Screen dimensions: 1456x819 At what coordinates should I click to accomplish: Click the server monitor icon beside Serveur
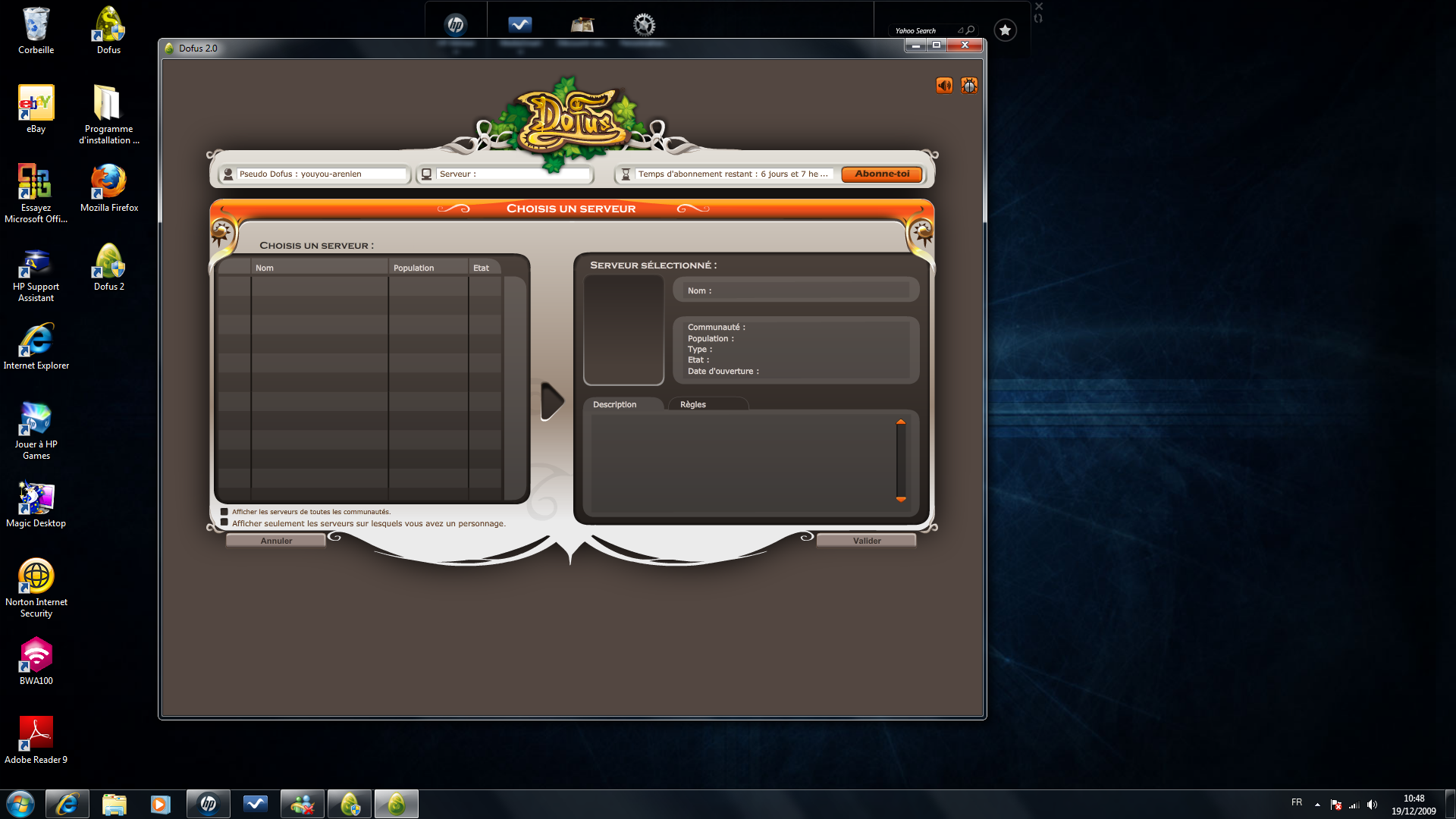pos(427,174)
